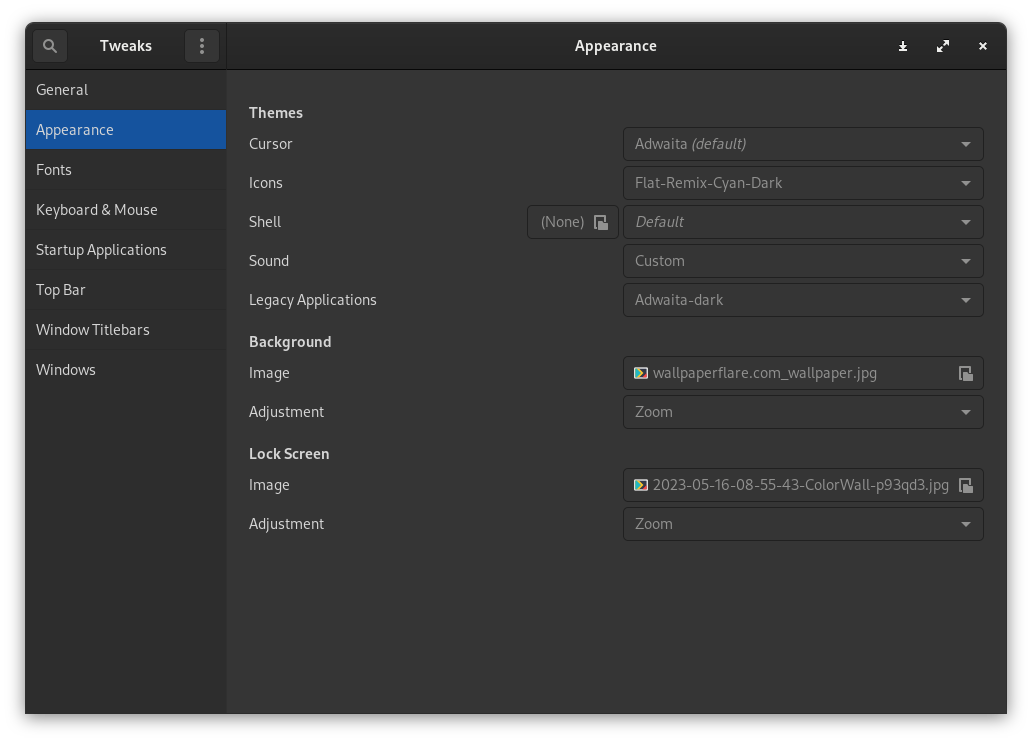Open the Lock Screen image file browser icon
Viewport: 1032px width, 742px height.
pyautogui.click(x=965, y=485)
